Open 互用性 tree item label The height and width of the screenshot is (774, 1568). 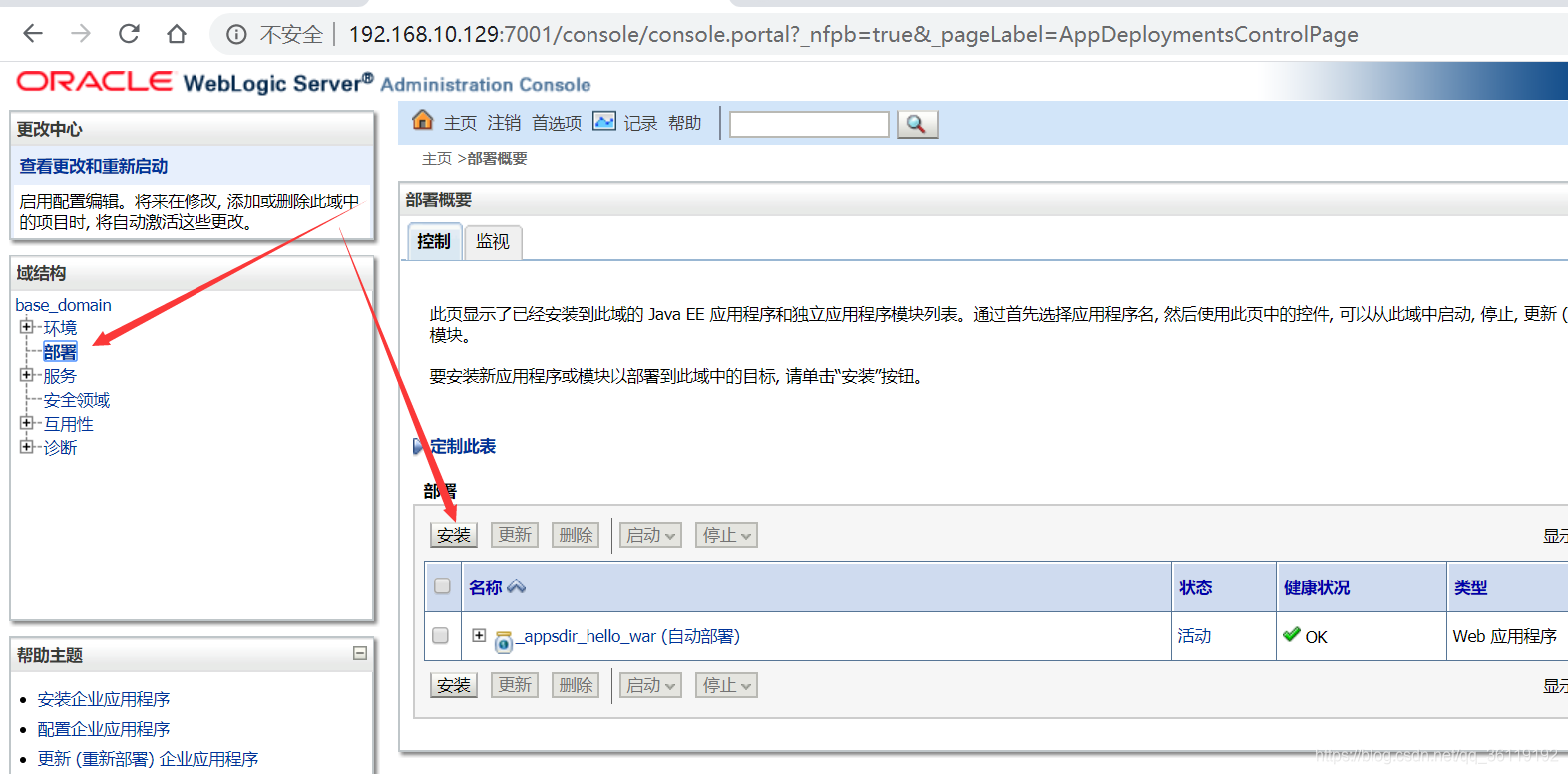[69, 424]
